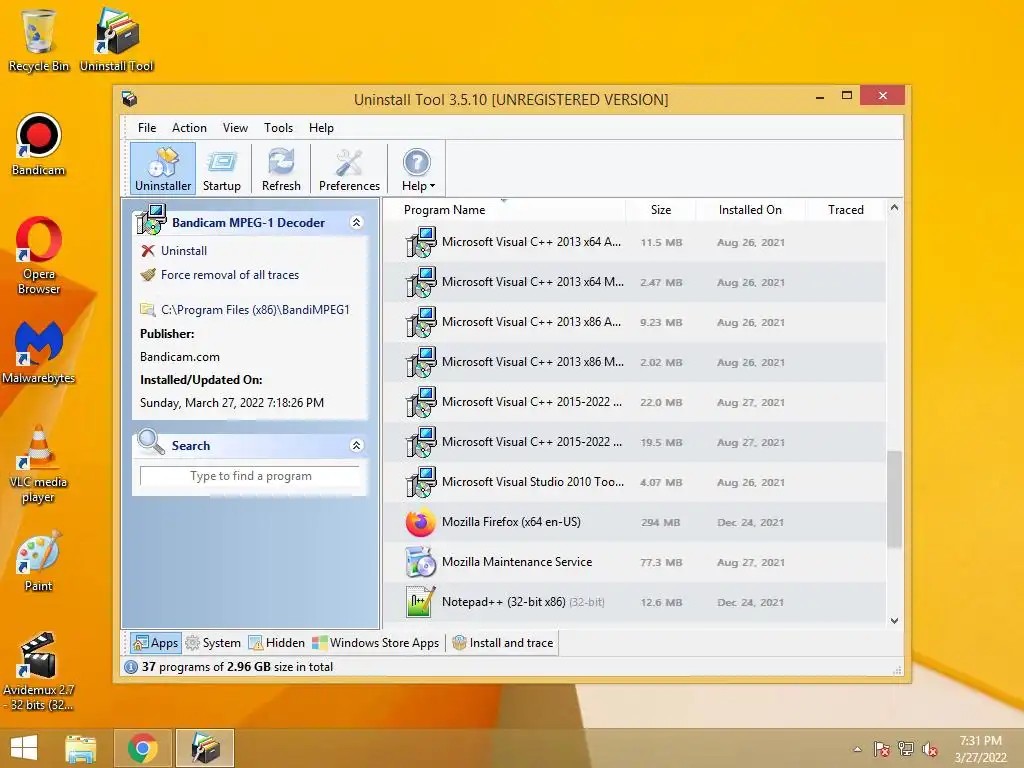The image size is (1024, 768).
Task: Select the Paint desktop shortcut
Action: (39, 560)
